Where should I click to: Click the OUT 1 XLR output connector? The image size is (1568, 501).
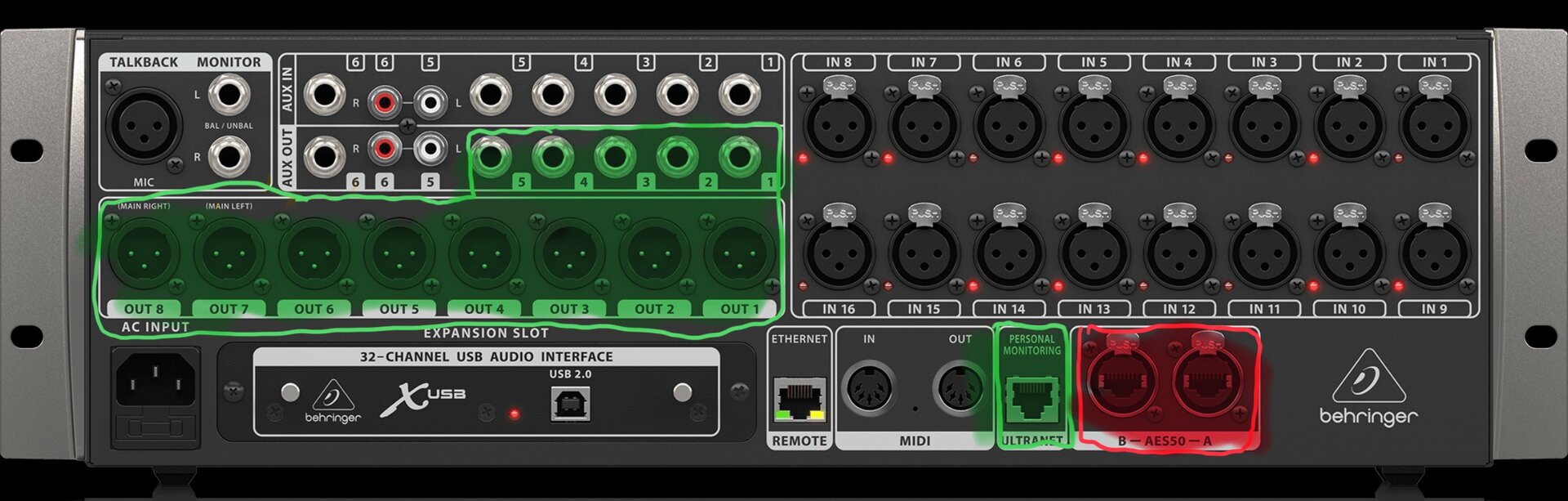coord(739,253)
